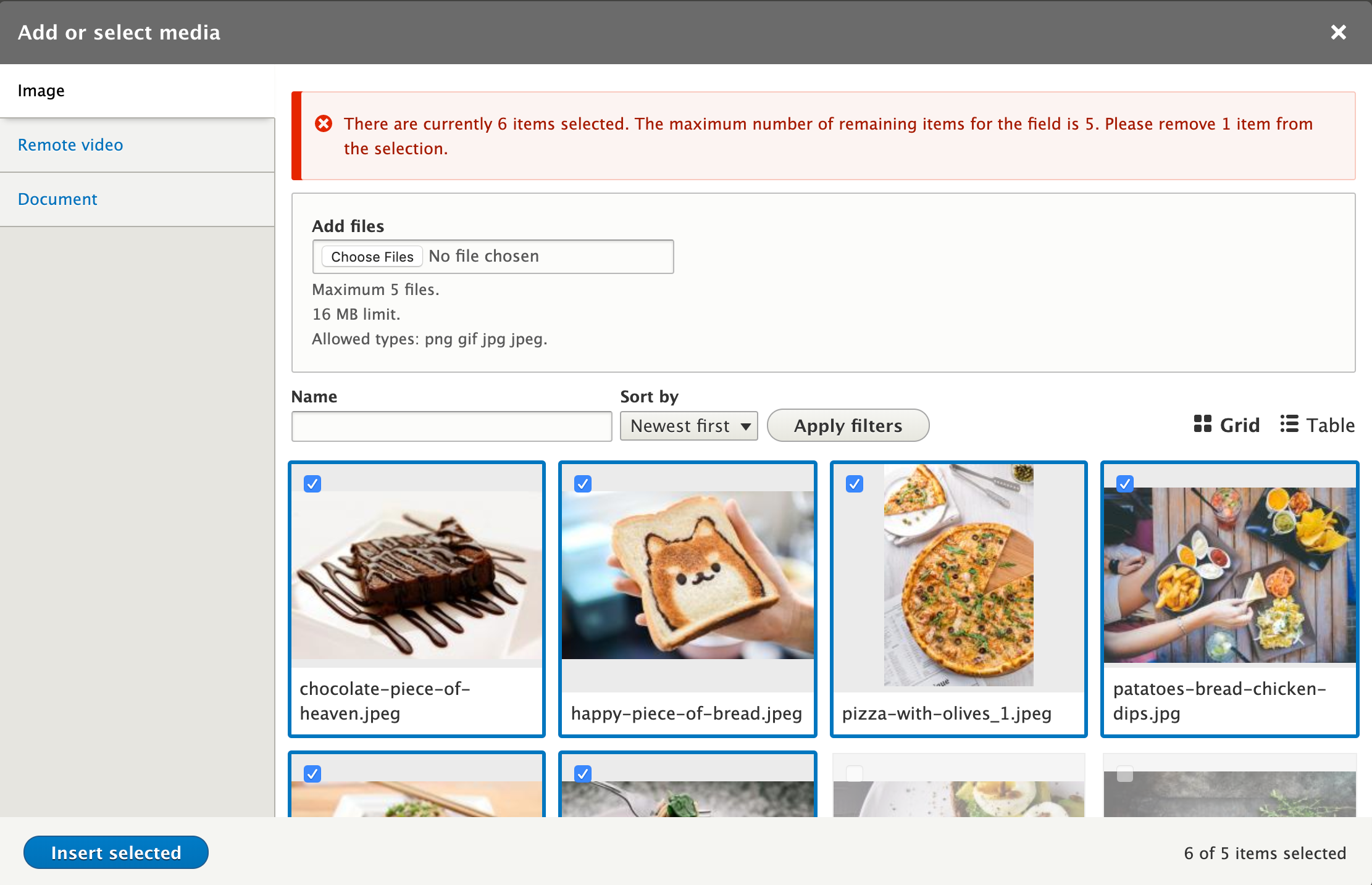Switch to Grid view
Viewport: 1372px width, 885px height.
pos(1226,425)
